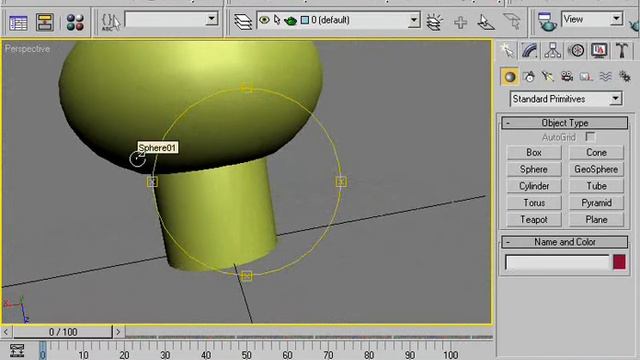Viewport: 640px width, 360px height.
Task: Click the layer render teapot icon
Action: click(x=291, y=20)
